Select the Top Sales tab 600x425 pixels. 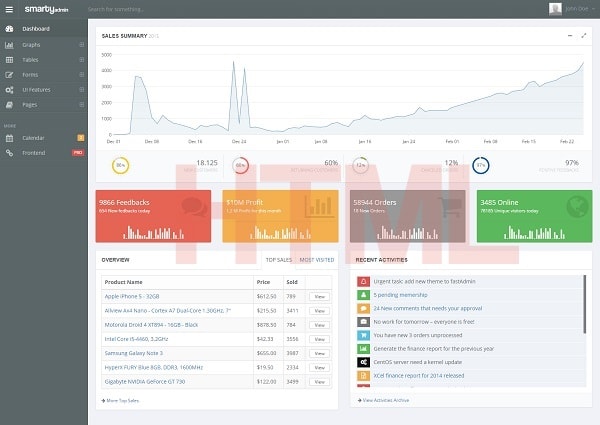tap(278, 259)
